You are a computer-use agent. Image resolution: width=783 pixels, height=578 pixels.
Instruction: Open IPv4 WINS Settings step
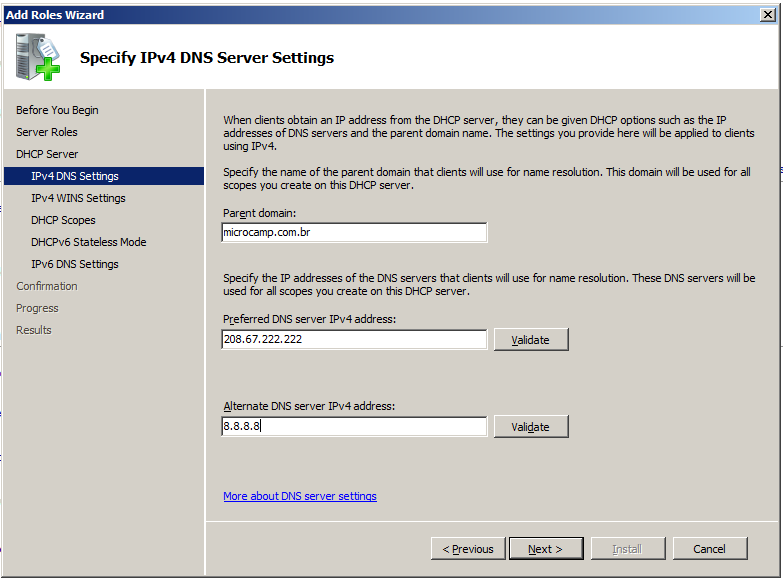point(78,198)
